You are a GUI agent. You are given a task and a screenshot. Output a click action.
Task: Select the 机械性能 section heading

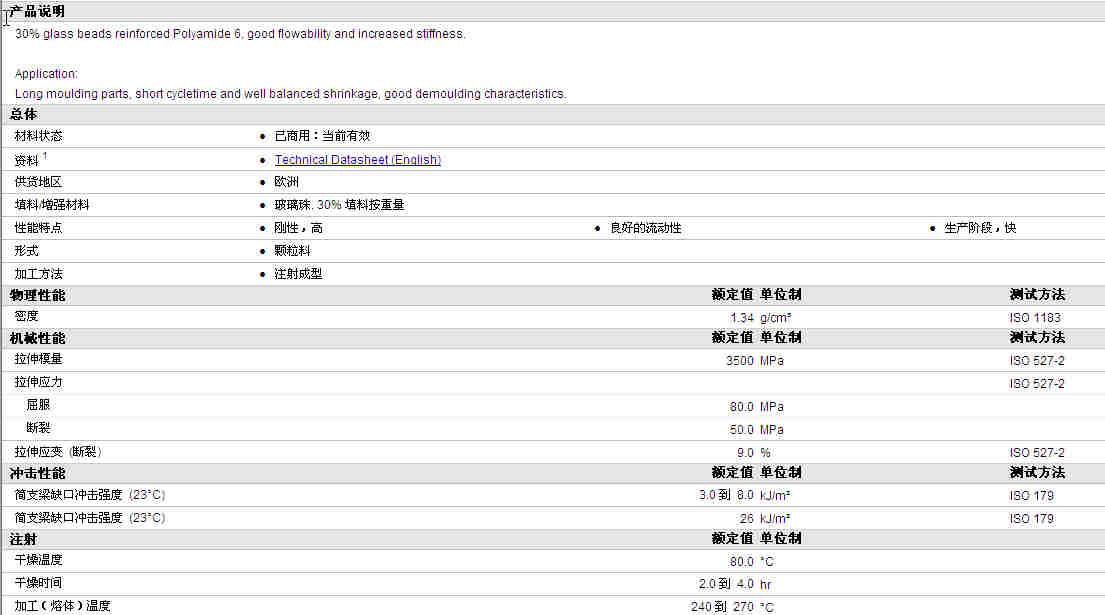click(37, 338)
